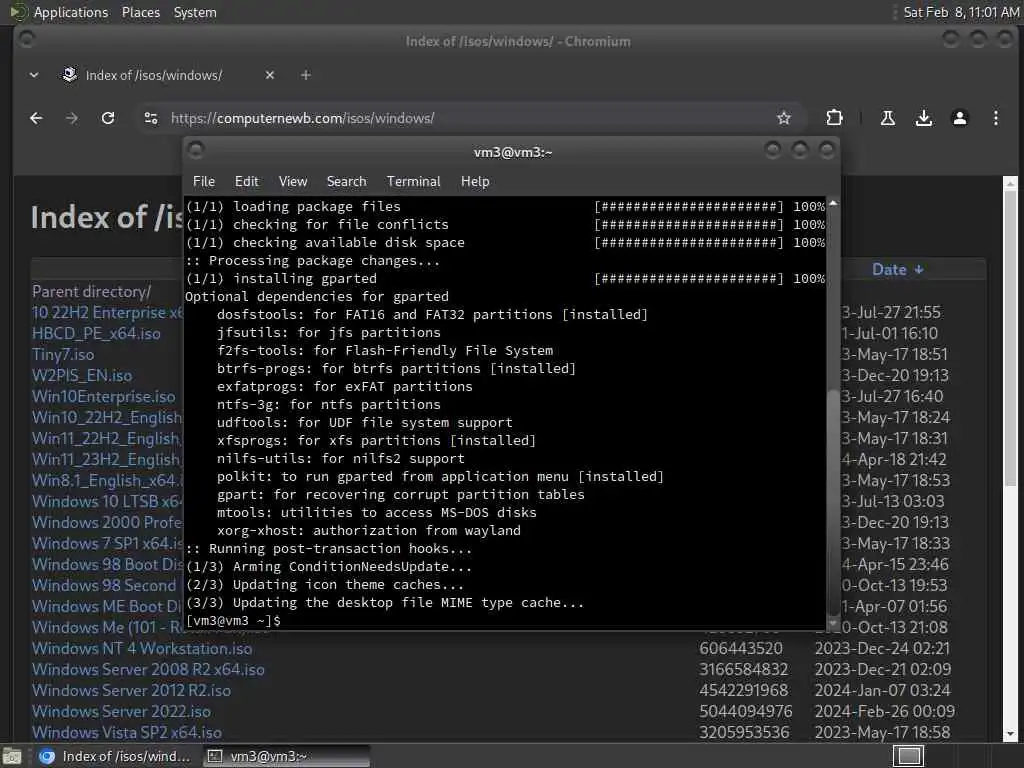Image resolution: width=1024 pixels, height=768 pixels.
Task: Click terminal scrollbar up arrow
Action: click(833, 204)
